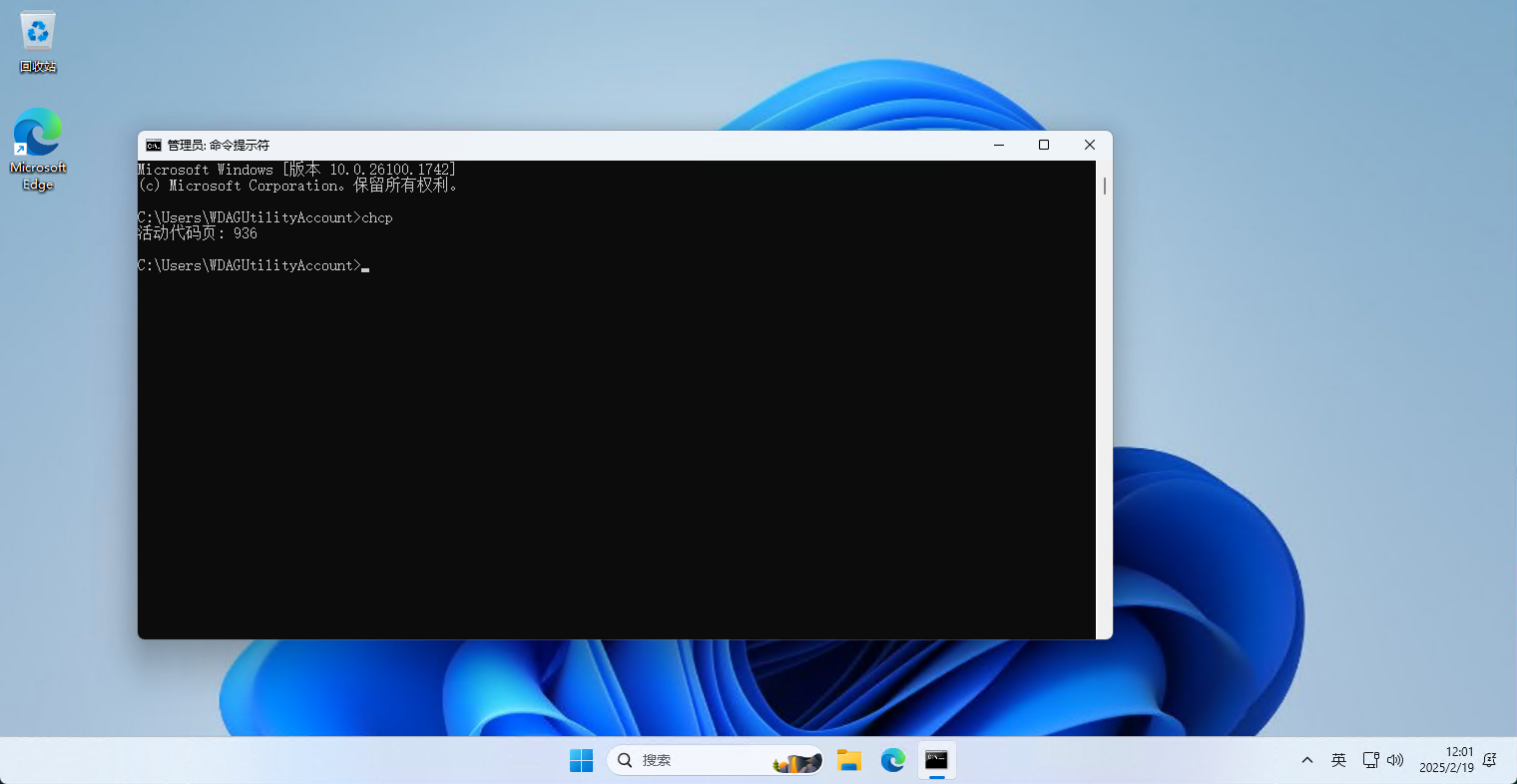
Task: Expand the hidden system tray icons
Action: click(1307, 760)
